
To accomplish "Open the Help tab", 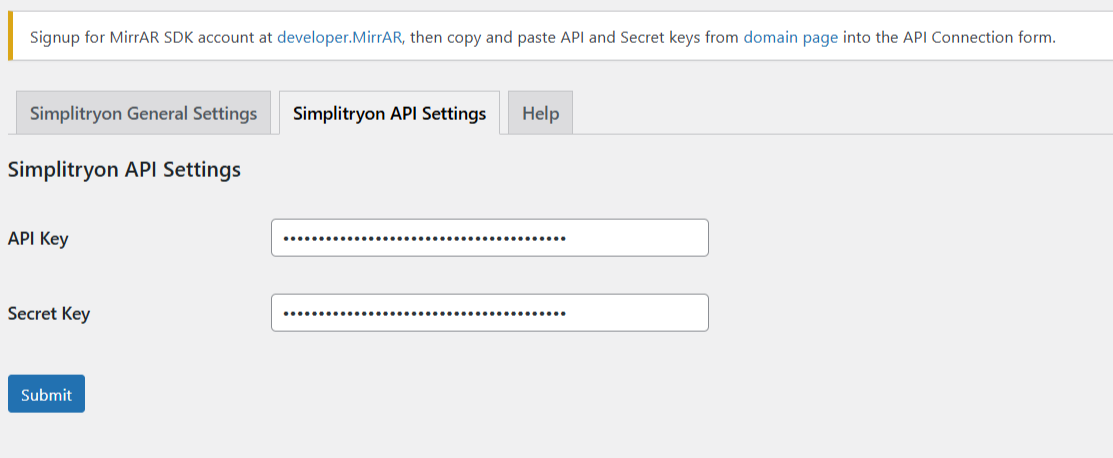I will [540, 113].
